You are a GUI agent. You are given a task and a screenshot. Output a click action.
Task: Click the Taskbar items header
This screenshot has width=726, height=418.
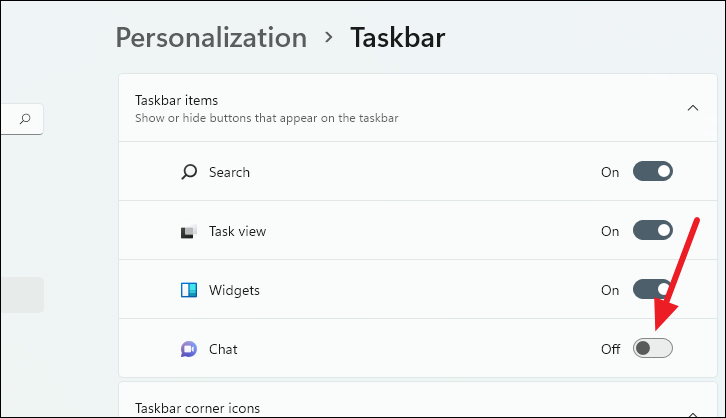coord(418,108)
